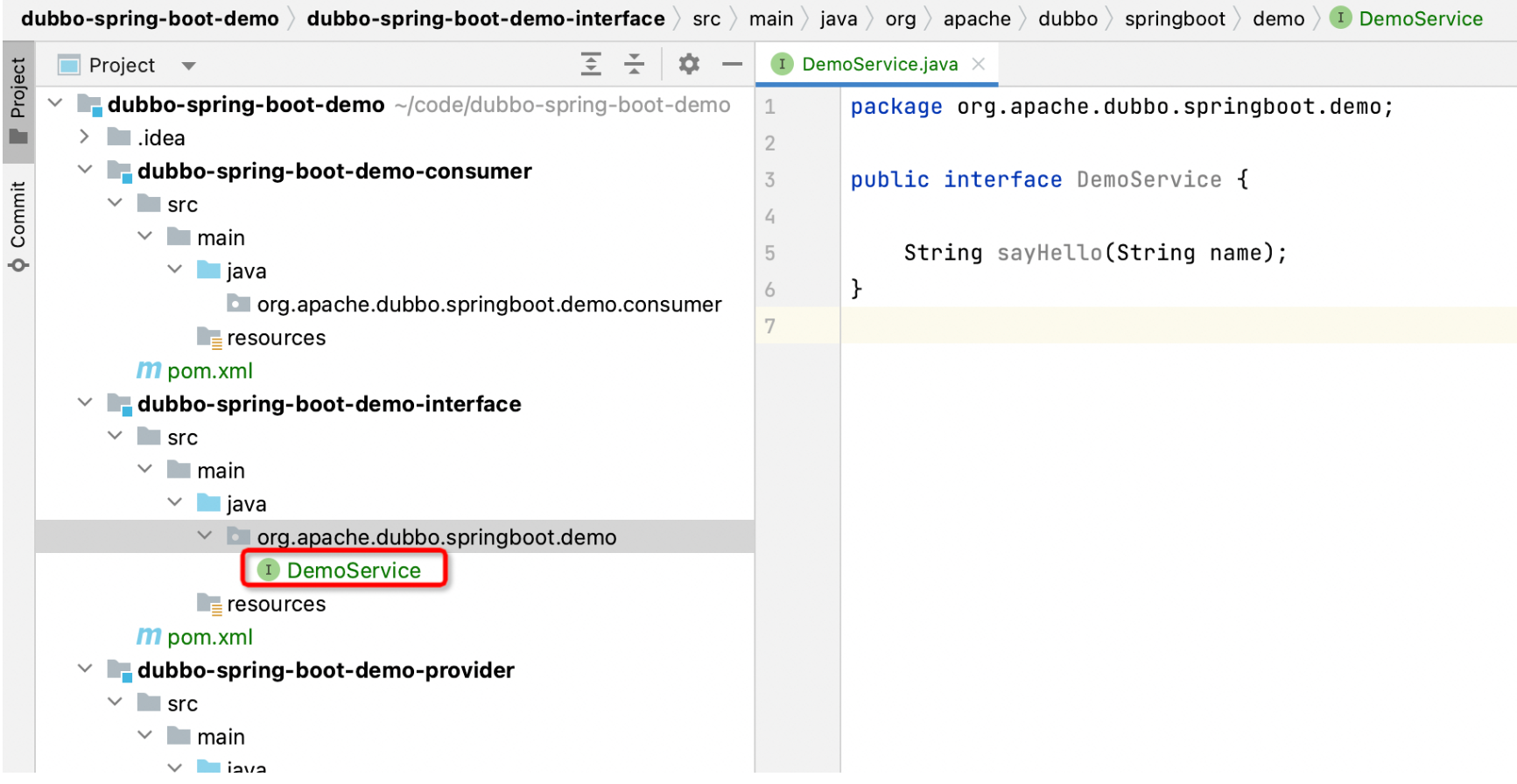Click line 7 in the code editor

tap(1138, 326)
